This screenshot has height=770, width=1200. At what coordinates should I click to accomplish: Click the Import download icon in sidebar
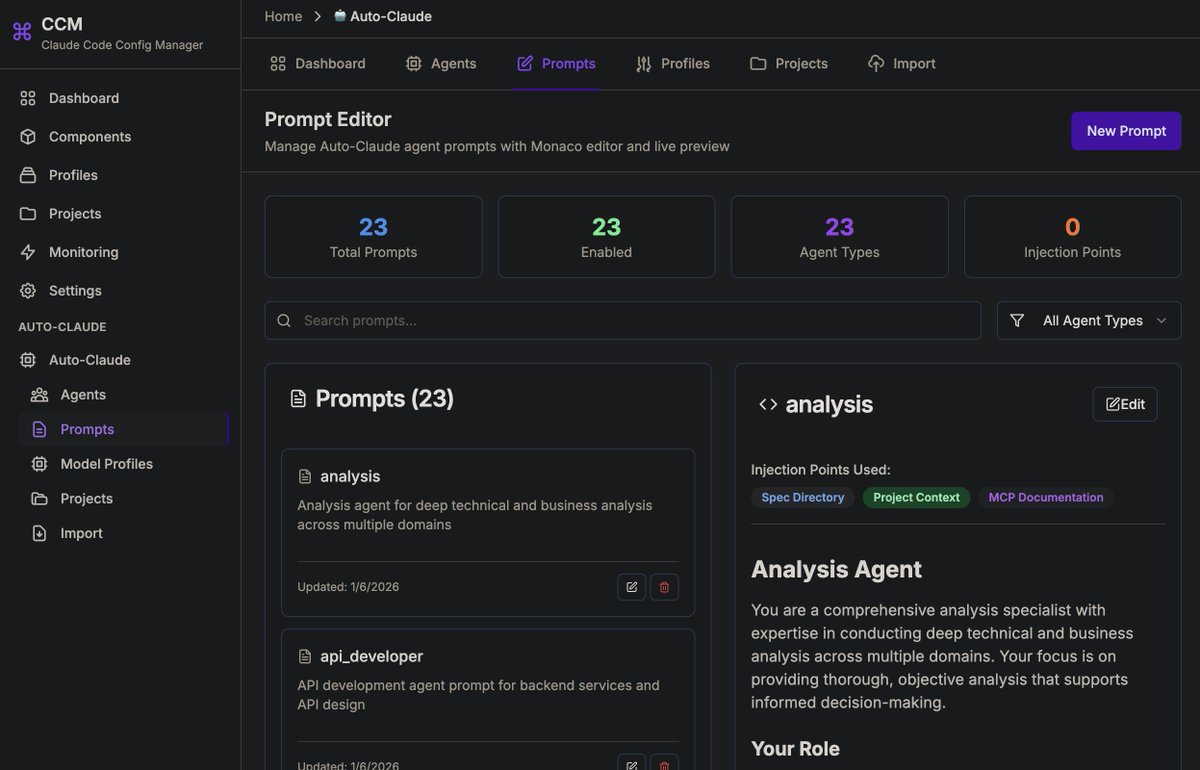pyautogui.click(x=39, y=533)
